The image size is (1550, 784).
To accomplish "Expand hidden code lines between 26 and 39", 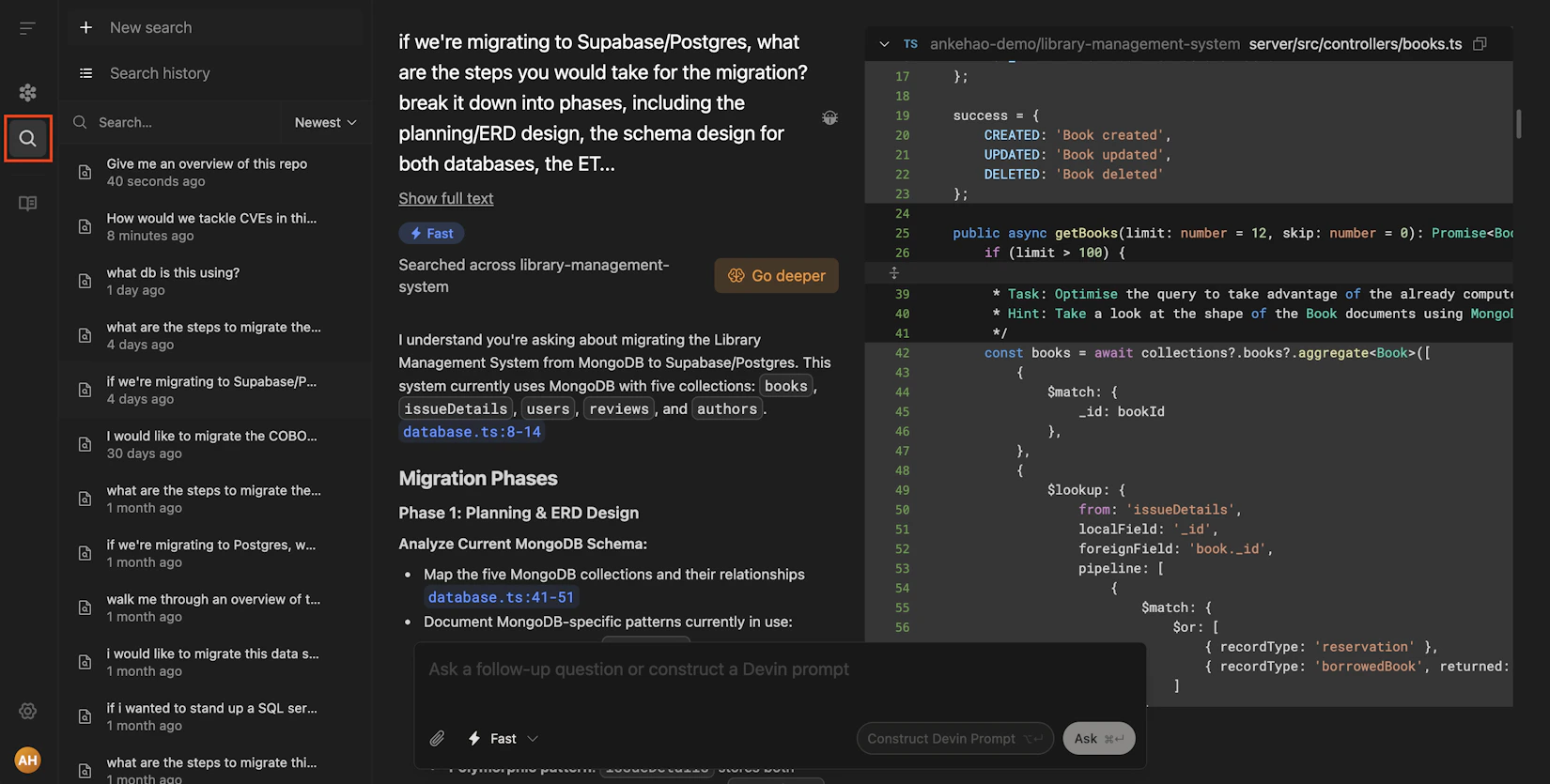I will pos(894,273).
